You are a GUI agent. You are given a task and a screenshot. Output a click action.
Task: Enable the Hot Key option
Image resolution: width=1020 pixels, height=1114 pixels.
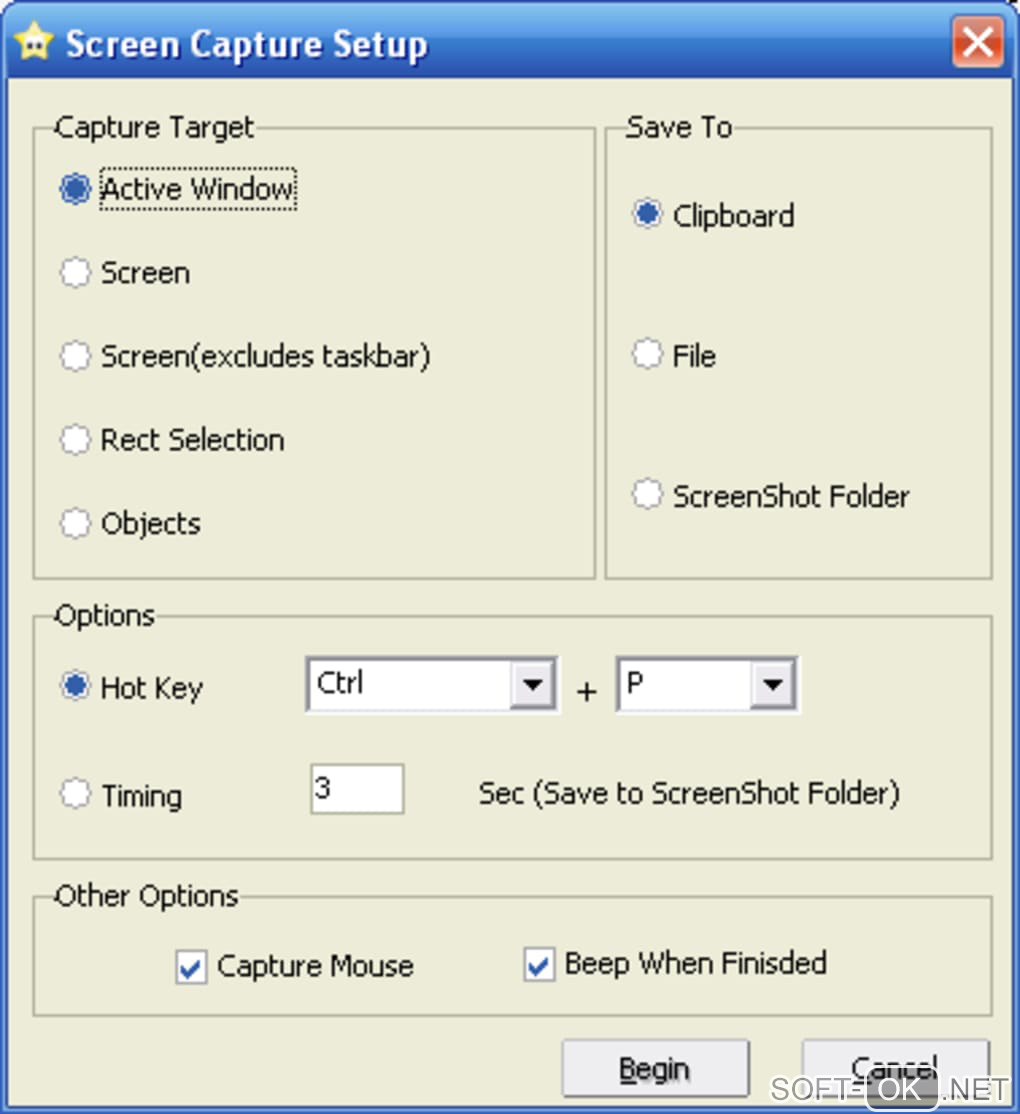pos(76,687)
